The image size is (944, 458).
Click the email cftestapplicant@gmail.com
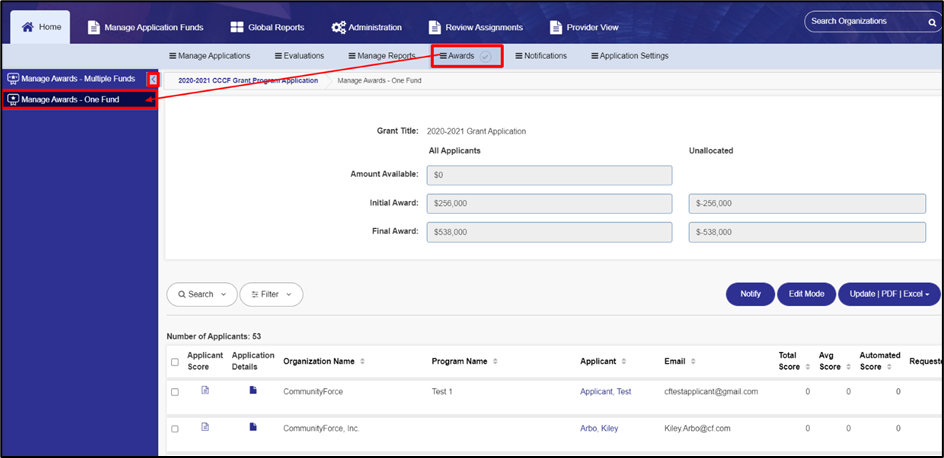click(711, 391)
